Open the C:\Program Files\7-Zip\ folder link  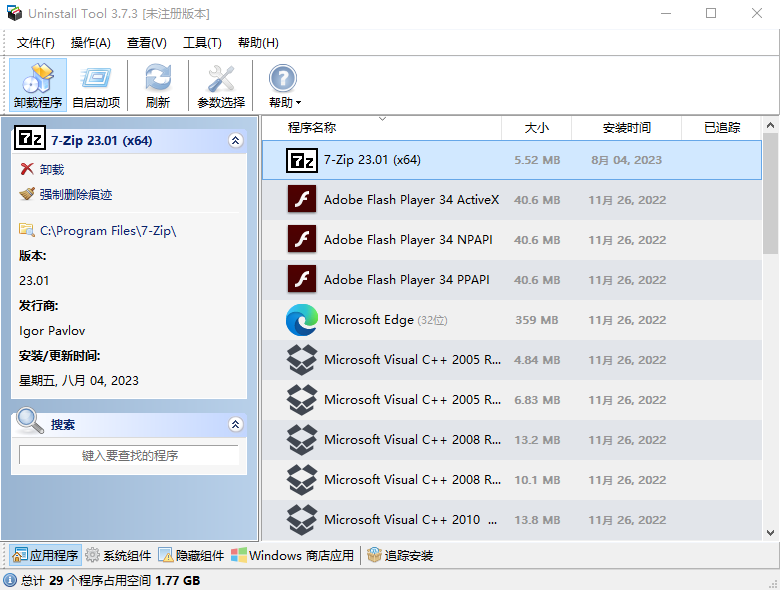pos(107,231)
